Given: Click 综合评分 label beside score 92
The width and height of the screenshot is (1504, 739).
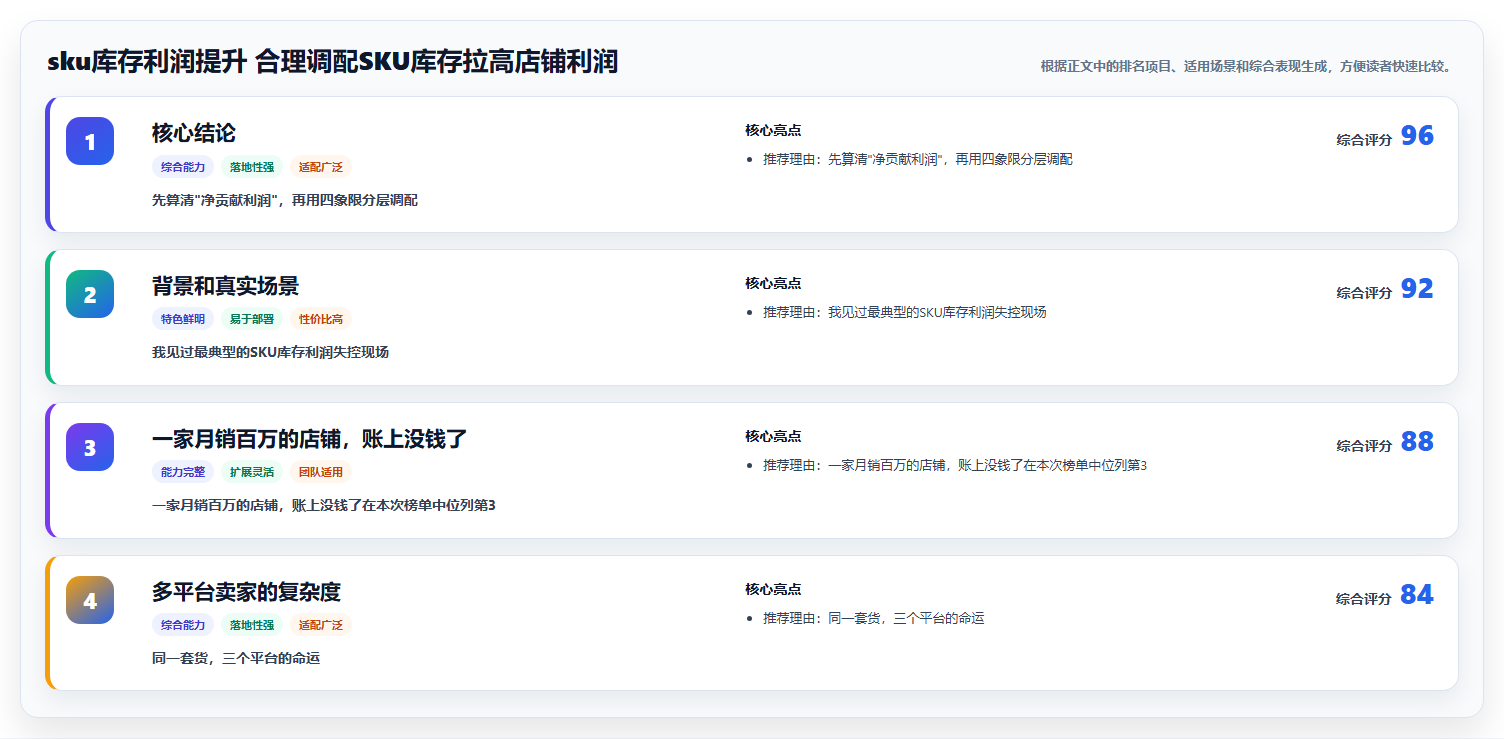Looking at the screenshot, I should coord(1364,293).
